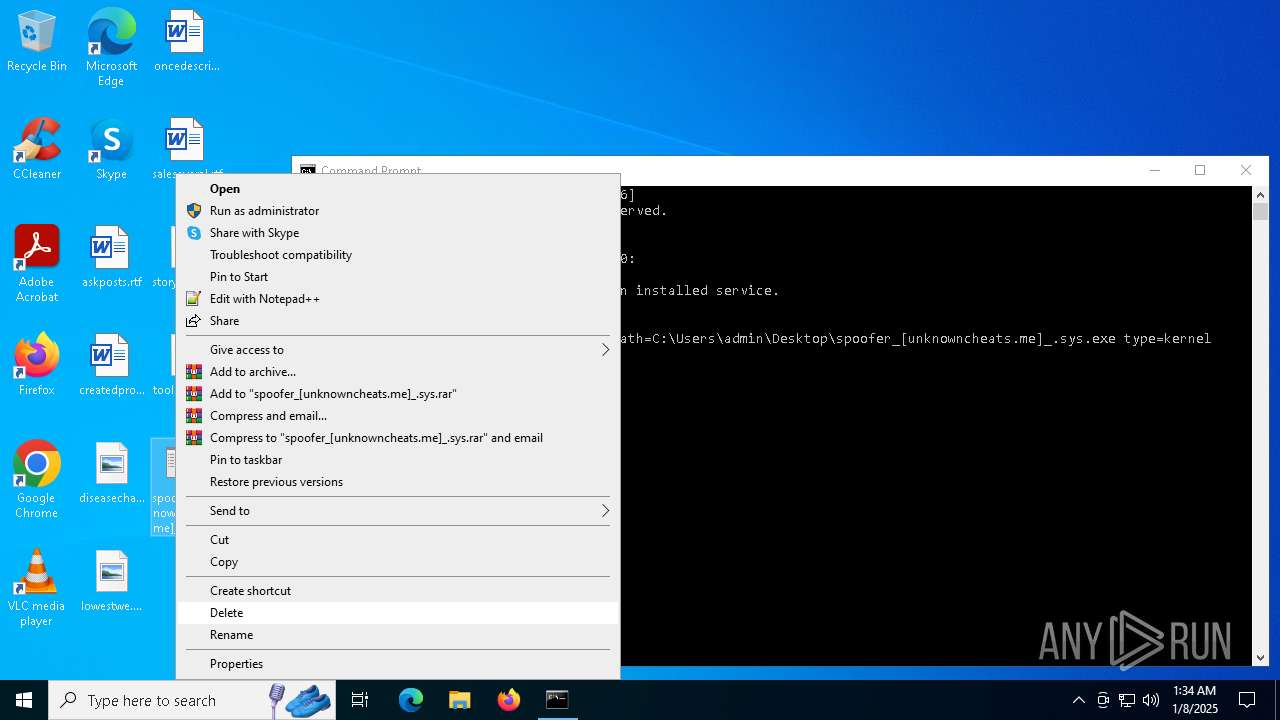
Task: Click the Windows Start button
Action: 24,700
